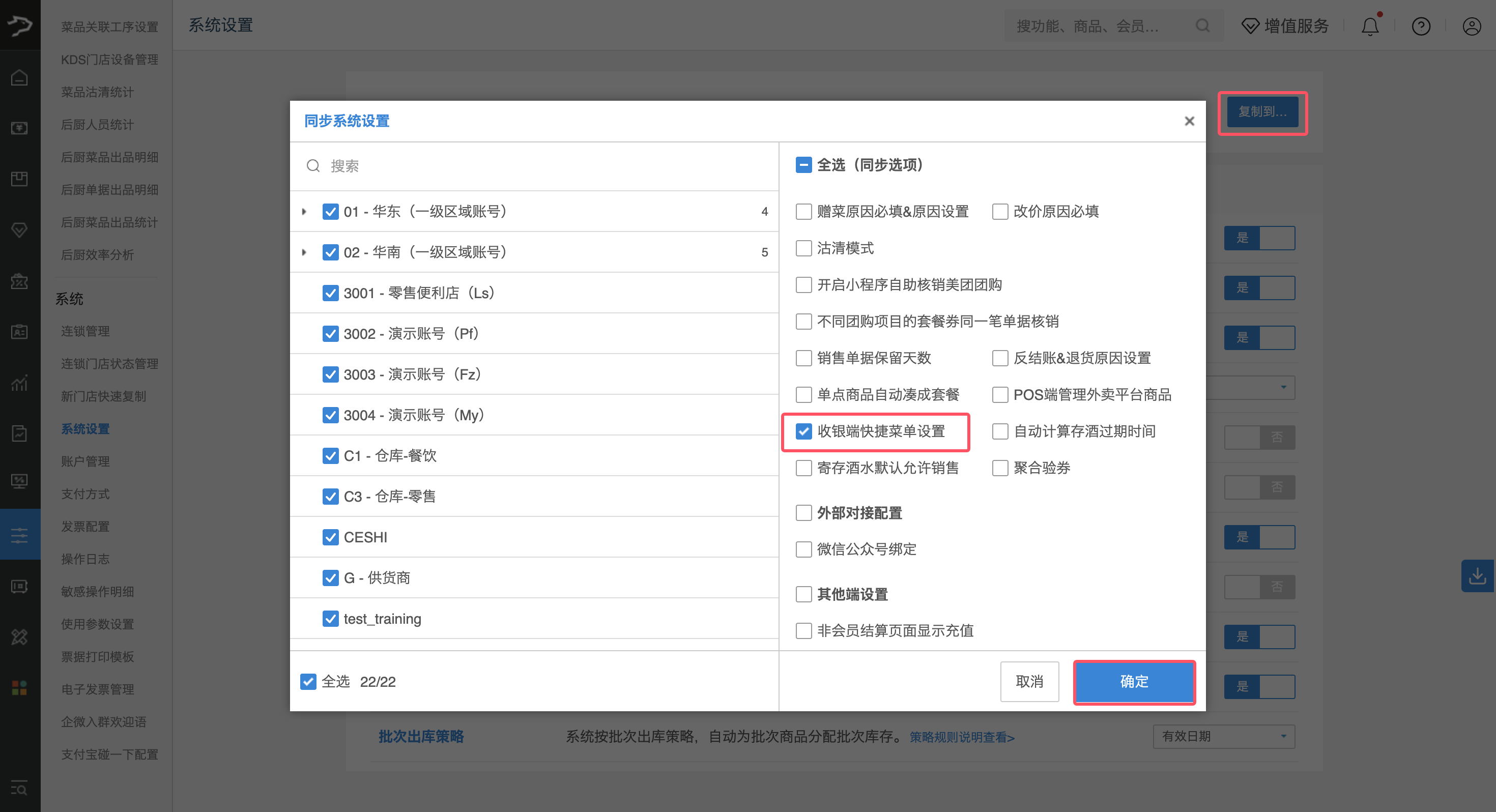Click the 确定 confirm button
1496x812 pixels.
pos(1134,682)
